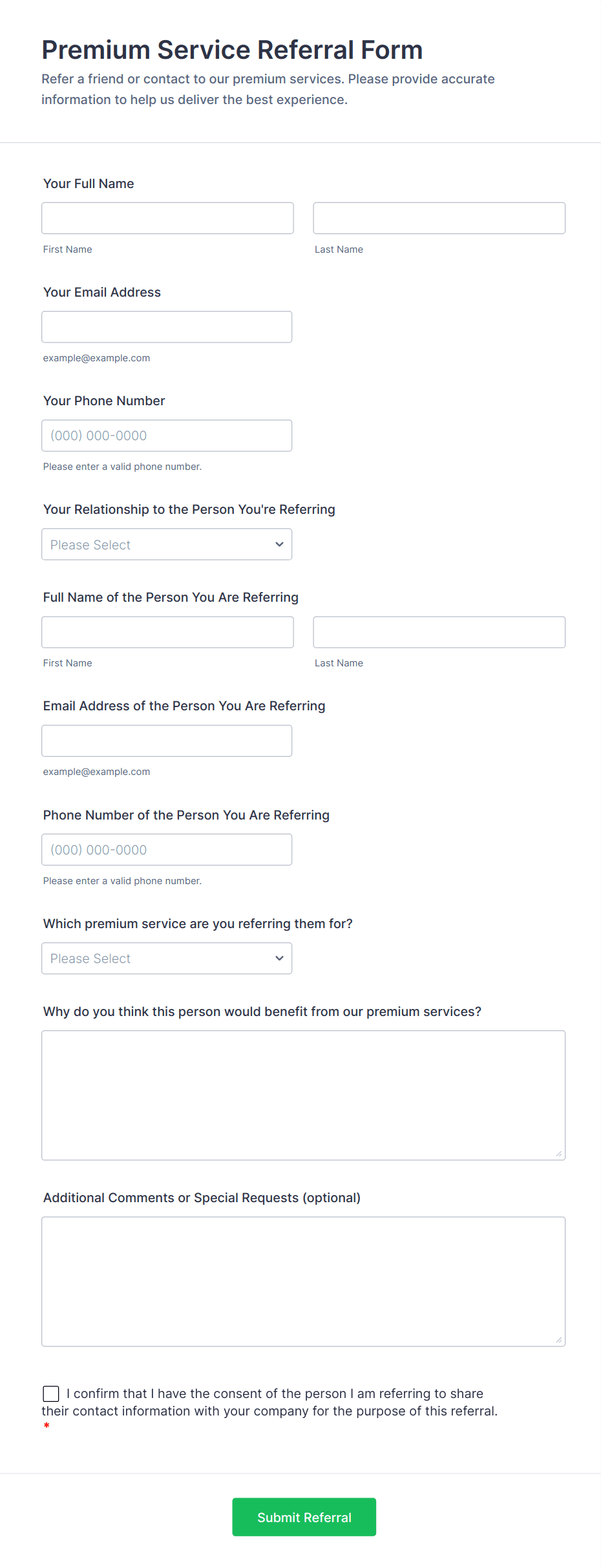
Task: Click referred person's Last Name field
Action: [x=439, y=632]
